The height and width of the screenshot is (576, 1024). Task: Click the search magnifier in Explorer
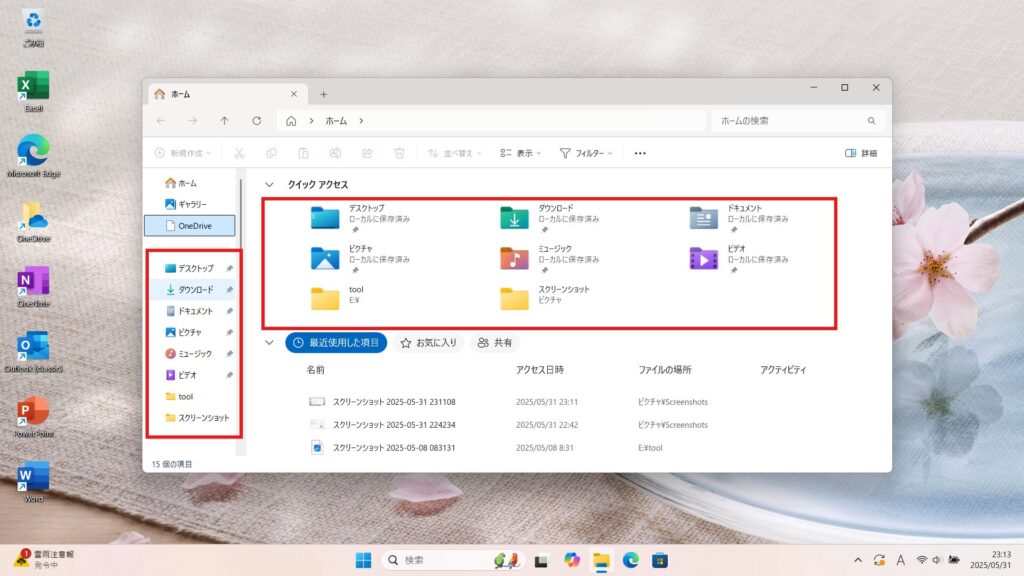(x=871, y=121)
